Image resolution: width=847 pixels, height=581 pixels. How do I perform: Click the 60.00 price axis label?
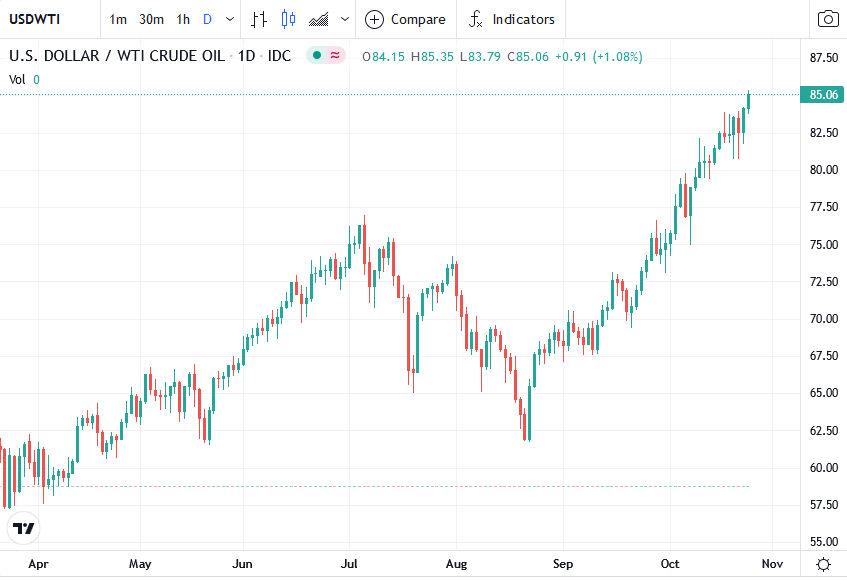pos(824,468)
